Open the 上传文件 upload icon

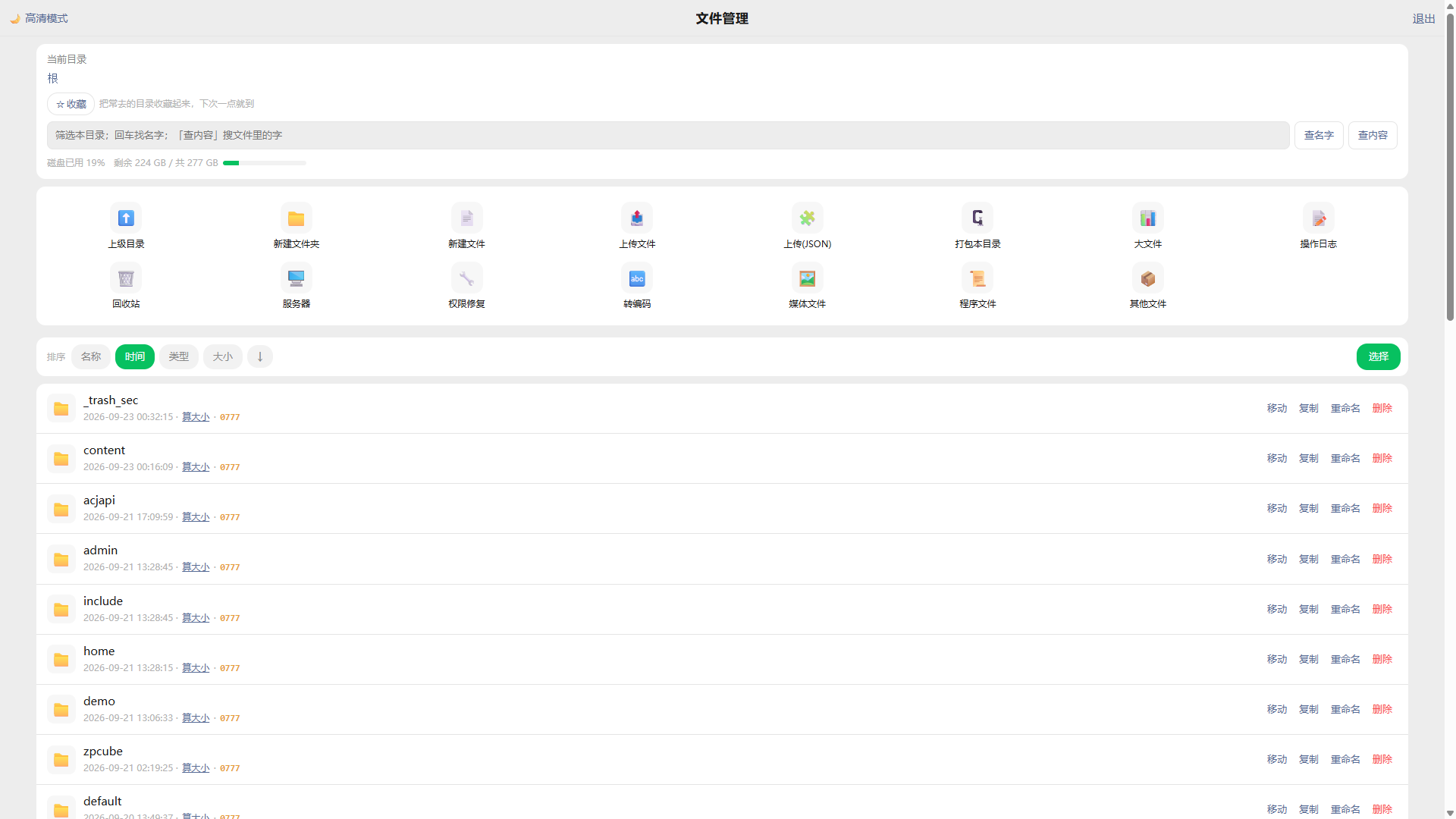(x=637, y=218)
